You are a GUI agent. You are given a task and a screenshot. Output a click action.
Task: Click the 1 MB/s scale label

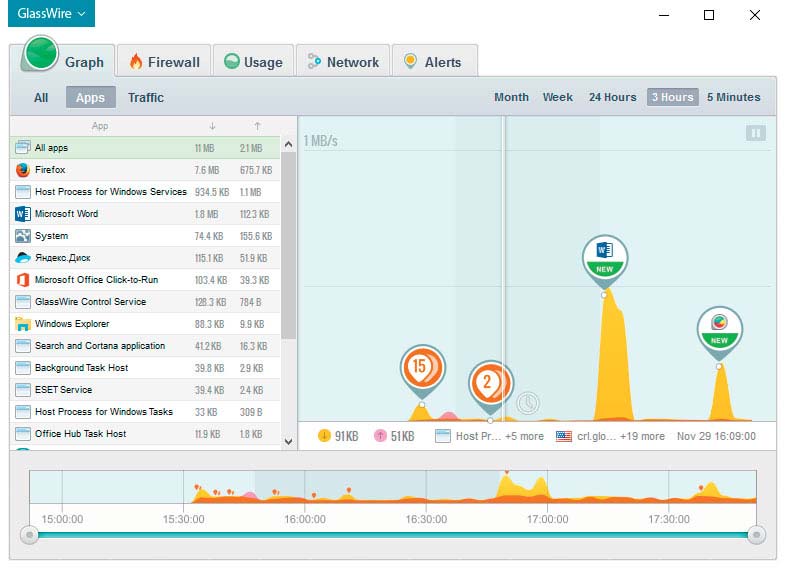(x=320, y=141)
